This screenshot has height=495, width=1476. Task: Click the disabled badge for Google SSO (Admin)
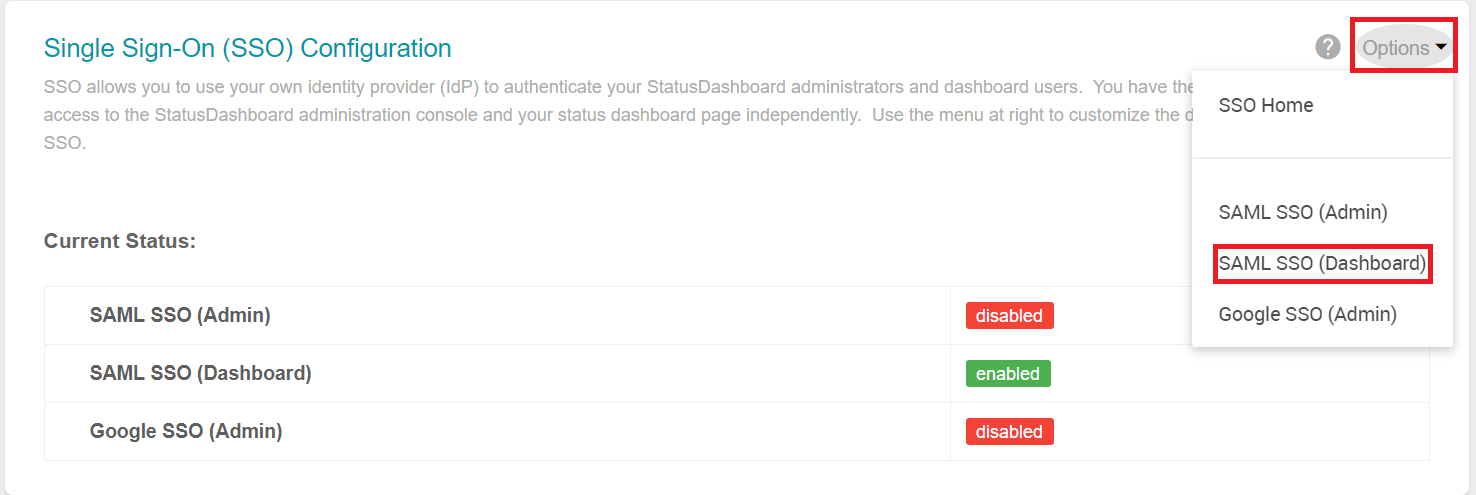(x=1009, y=432)
